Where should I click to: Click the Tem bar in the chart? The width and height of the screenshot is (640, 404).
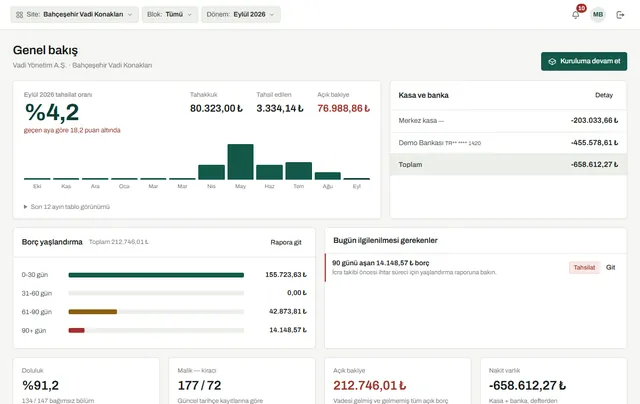(x=298, y=171)
